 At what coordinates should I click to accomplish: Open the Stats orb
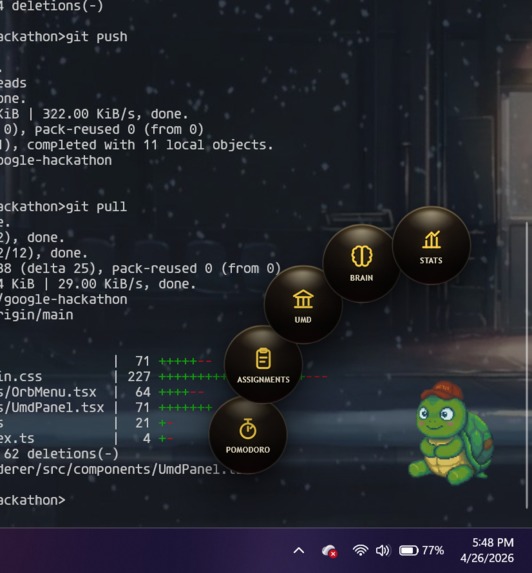point(431,246)
